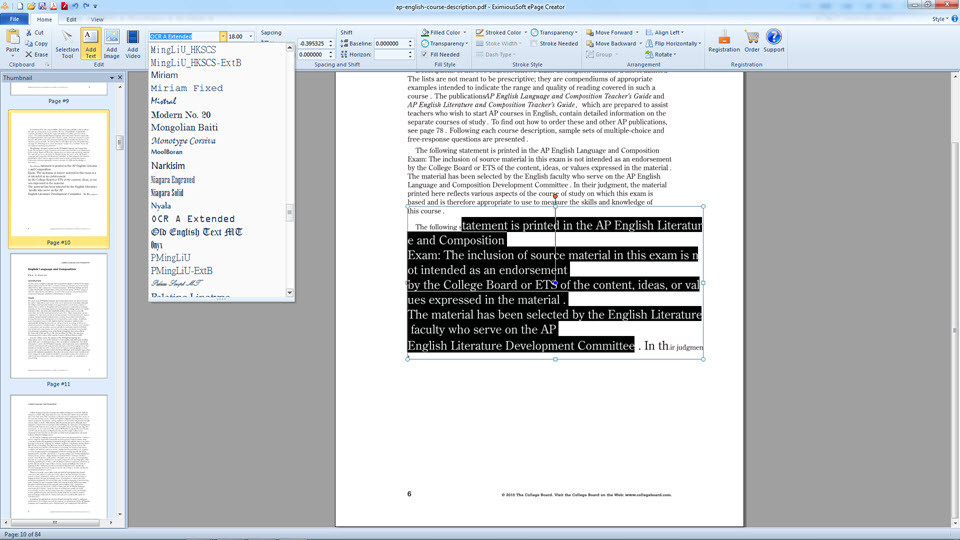Open the Thumbnail panel options arrow
Screen dimensions: 960x540
[111, 78]
